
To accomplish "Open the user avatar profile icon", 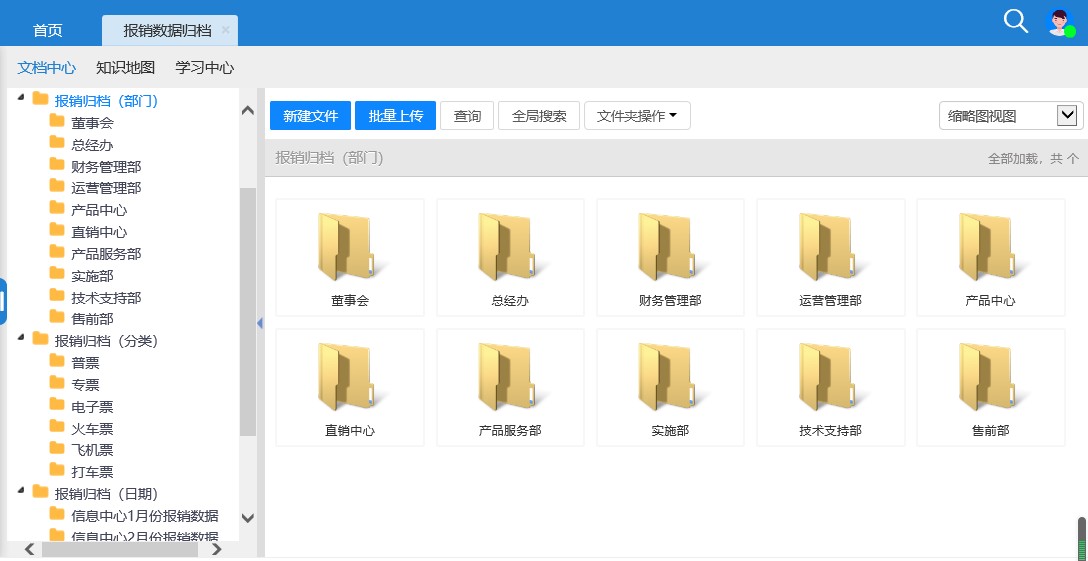I will click(1060, 22).
